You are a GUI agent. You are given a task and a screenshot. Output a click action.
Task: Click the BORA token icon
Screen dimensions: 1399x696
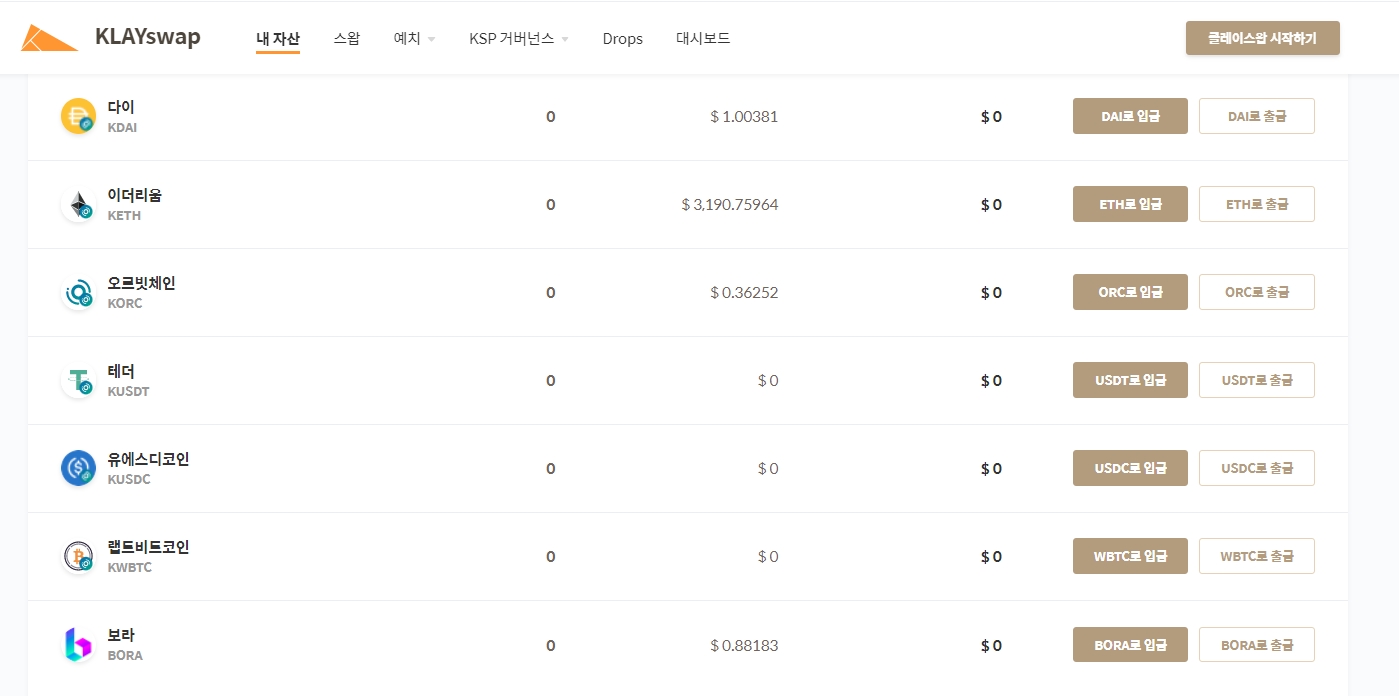coord(78,644)
